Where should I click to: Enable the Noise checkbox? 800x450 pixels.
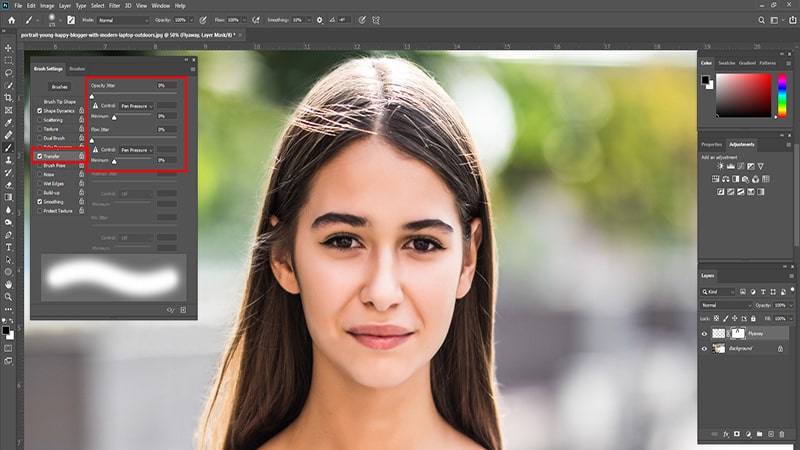39,174
